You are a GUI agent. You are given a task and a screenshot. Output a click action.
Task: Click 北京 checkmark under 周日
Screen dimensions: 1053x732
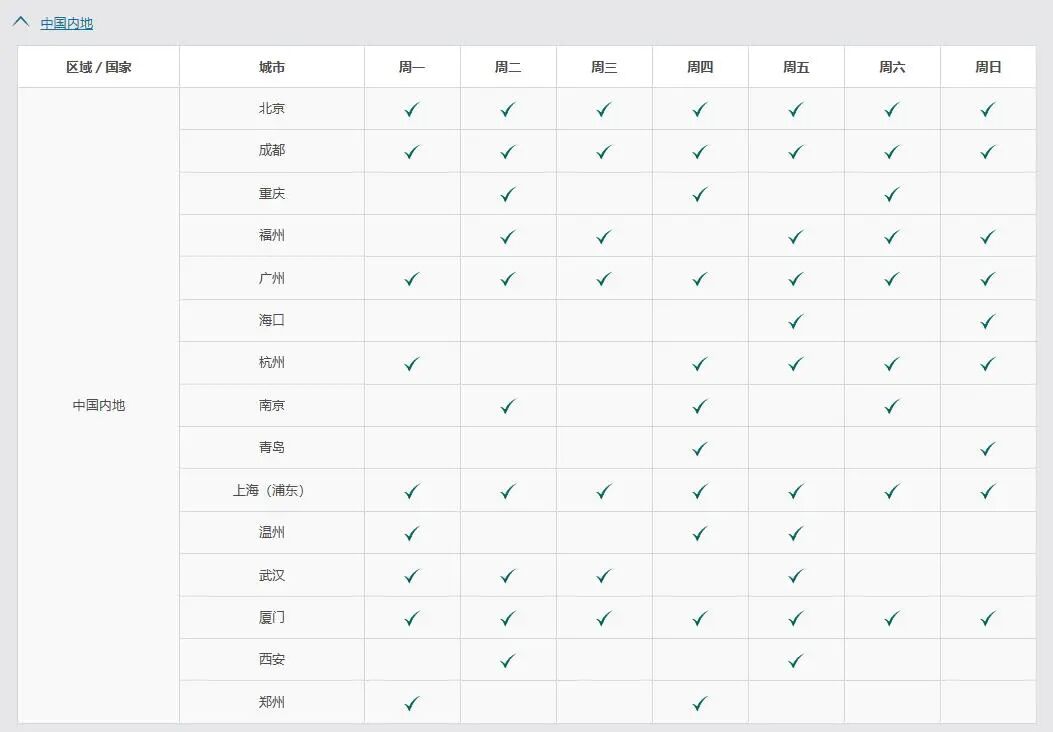[x=988, y=109]
